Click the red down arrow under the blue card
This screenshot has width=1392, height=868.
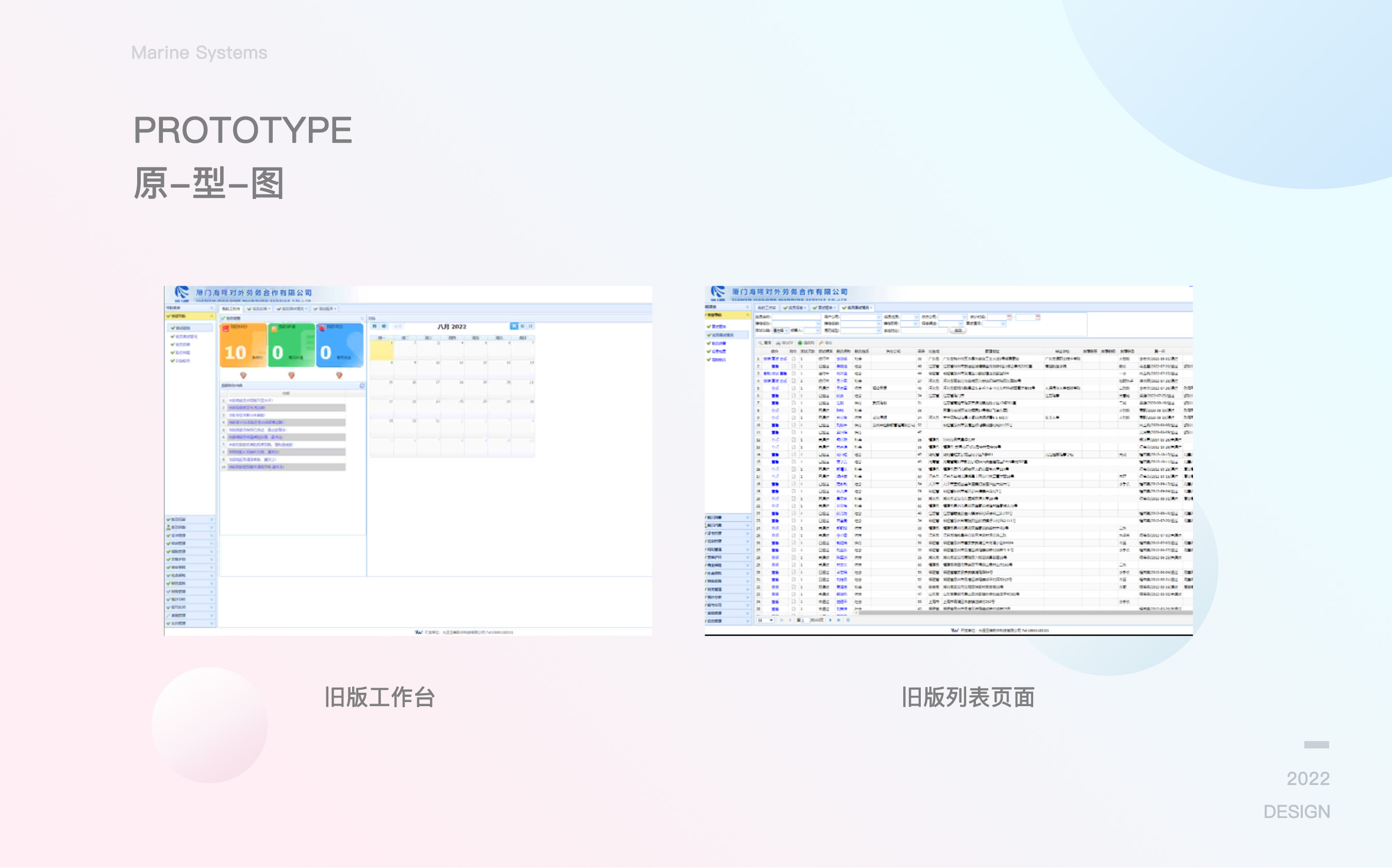(x=339, y=375)
